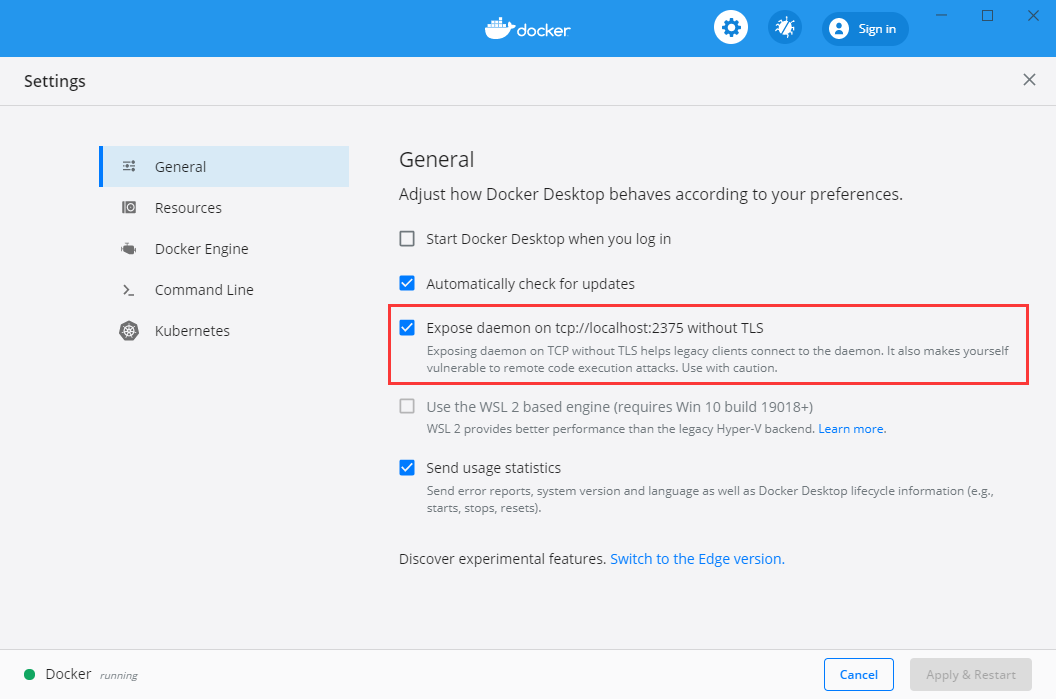1056x699 pixels.
Task: Disable Expose daemon on tcp://localhost:2375
Action: click(407, 328)
